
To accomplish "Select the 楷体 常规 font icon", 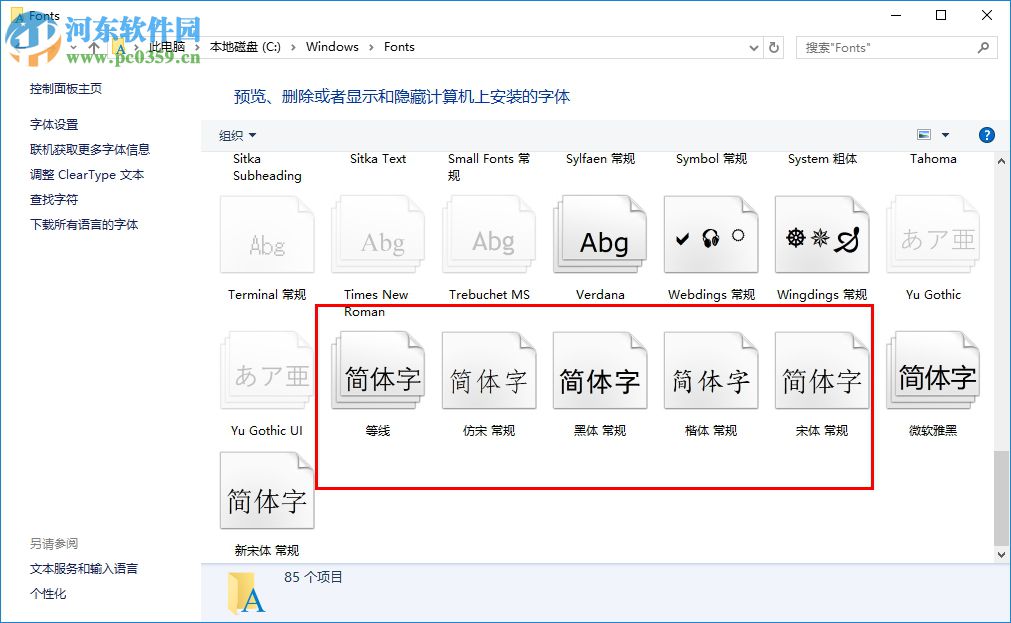I will pos(710,369).
